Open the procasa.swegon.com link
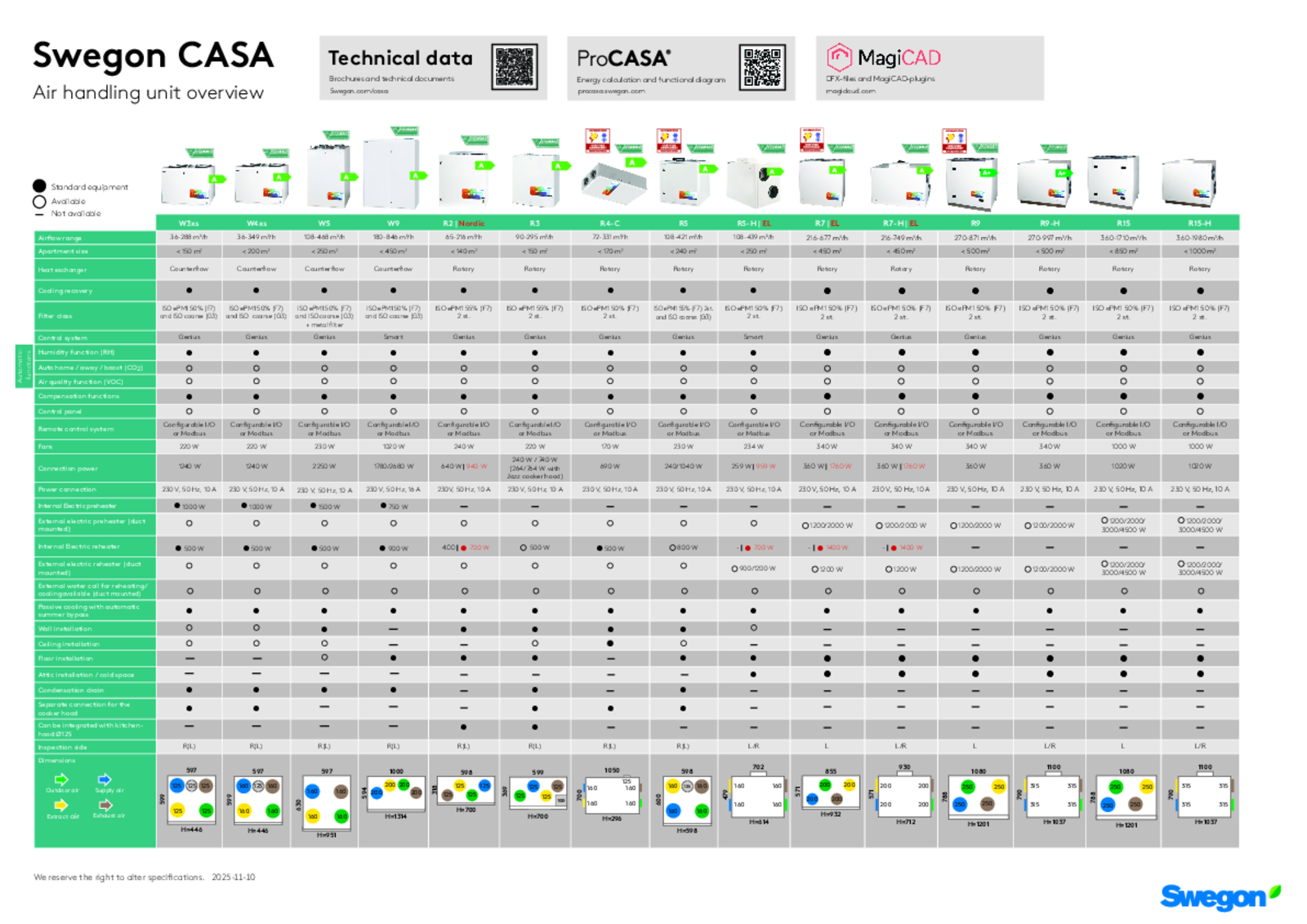This screenshot has width=1307, height=924. [611, 92]
